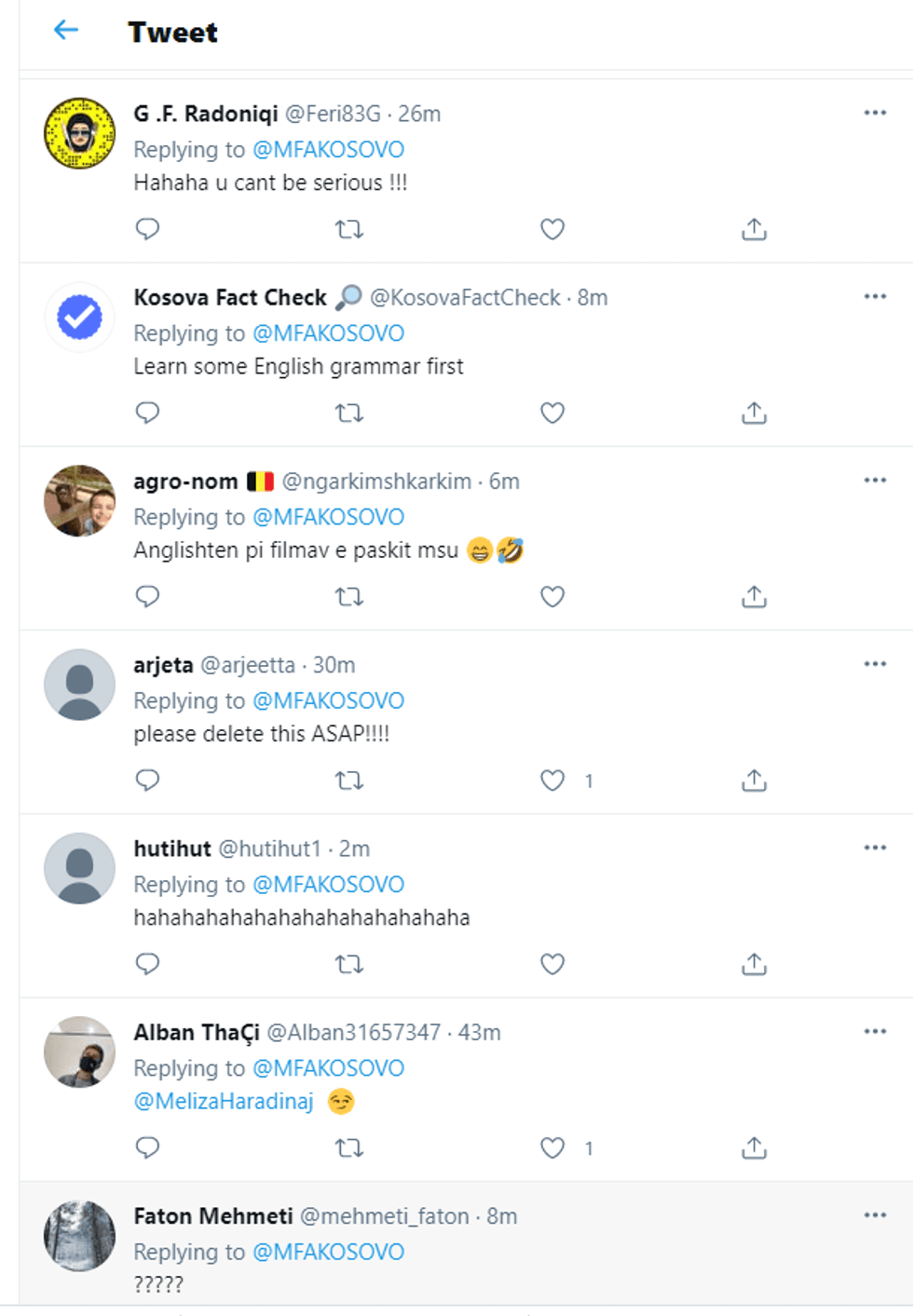
Task: Open Kosova Fact Check's profile picture
Action: pos(80,317)
